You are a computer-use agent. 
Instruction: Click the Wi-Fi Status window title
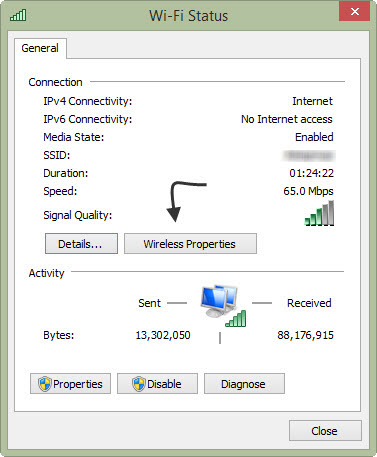click(188, 16)
